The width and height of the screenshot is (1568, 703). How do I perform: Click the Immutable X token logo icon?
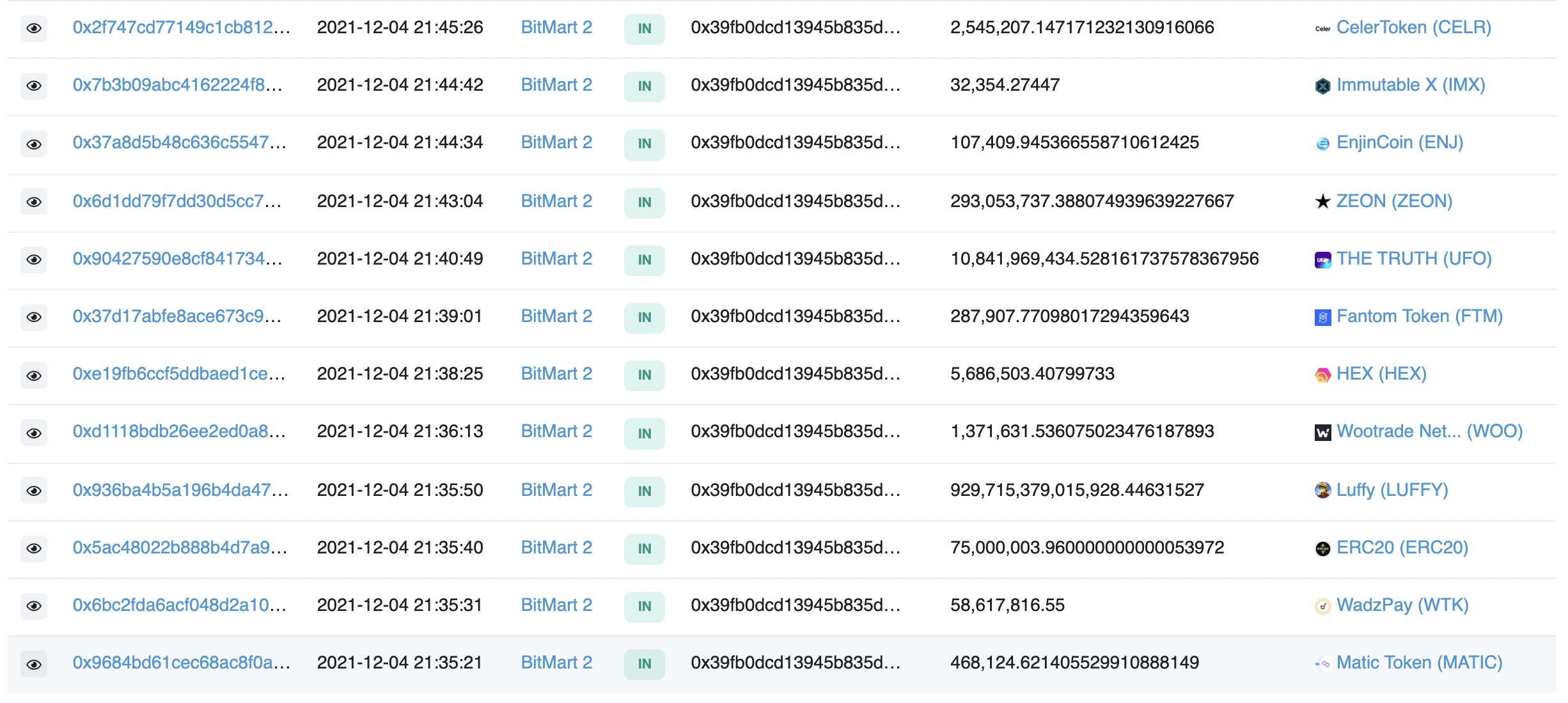[x=1322, y=86]
